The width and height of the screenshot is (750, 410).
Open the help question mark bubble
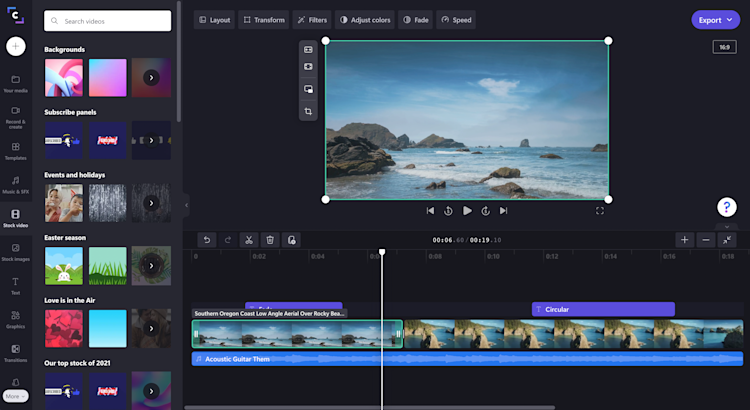[x=727, y=207]
